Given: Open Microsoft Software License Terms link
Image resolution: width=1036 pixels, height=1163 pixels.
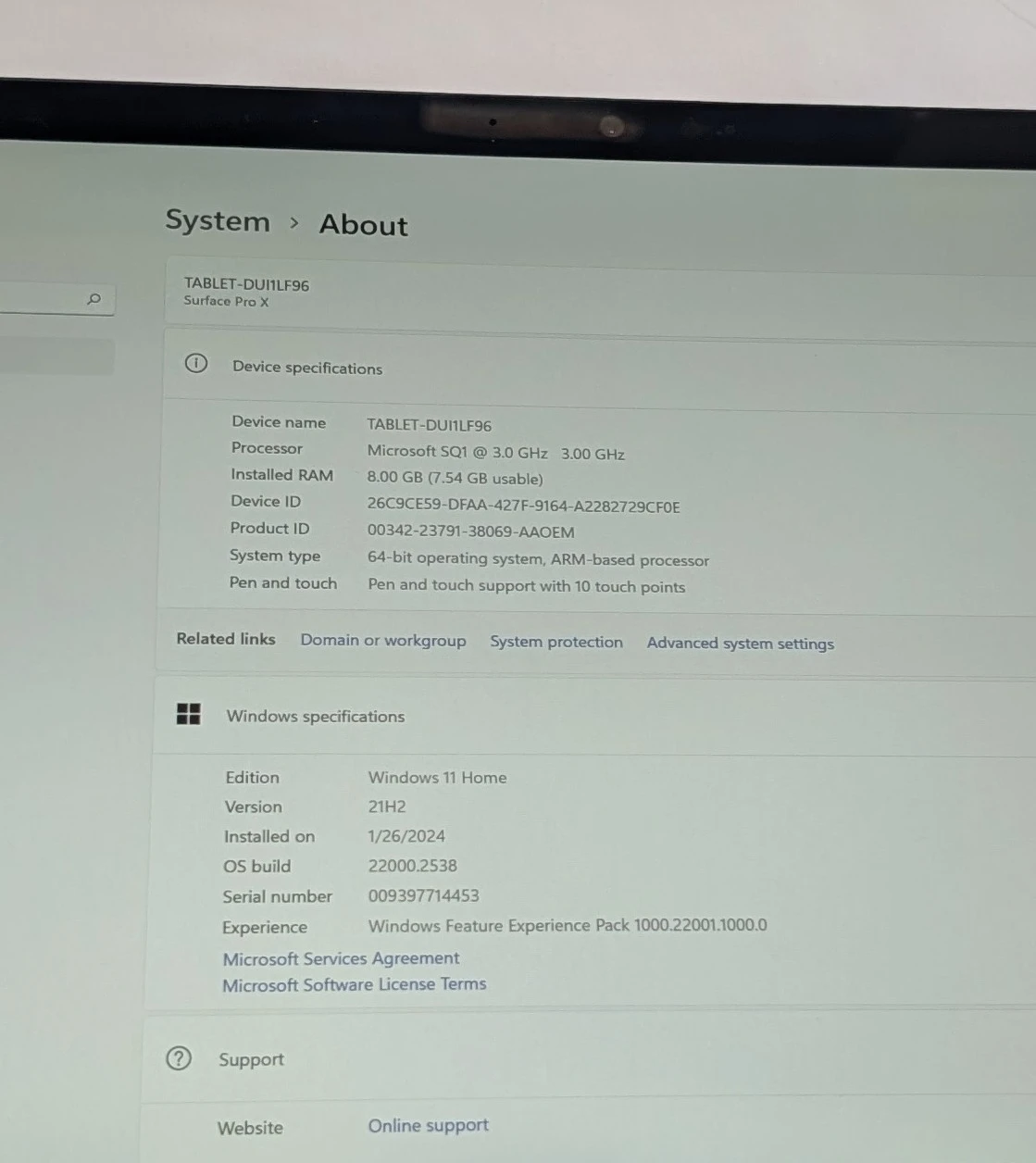Looking at the screenshot, I should pyautogui.click(x=354, y=984).
